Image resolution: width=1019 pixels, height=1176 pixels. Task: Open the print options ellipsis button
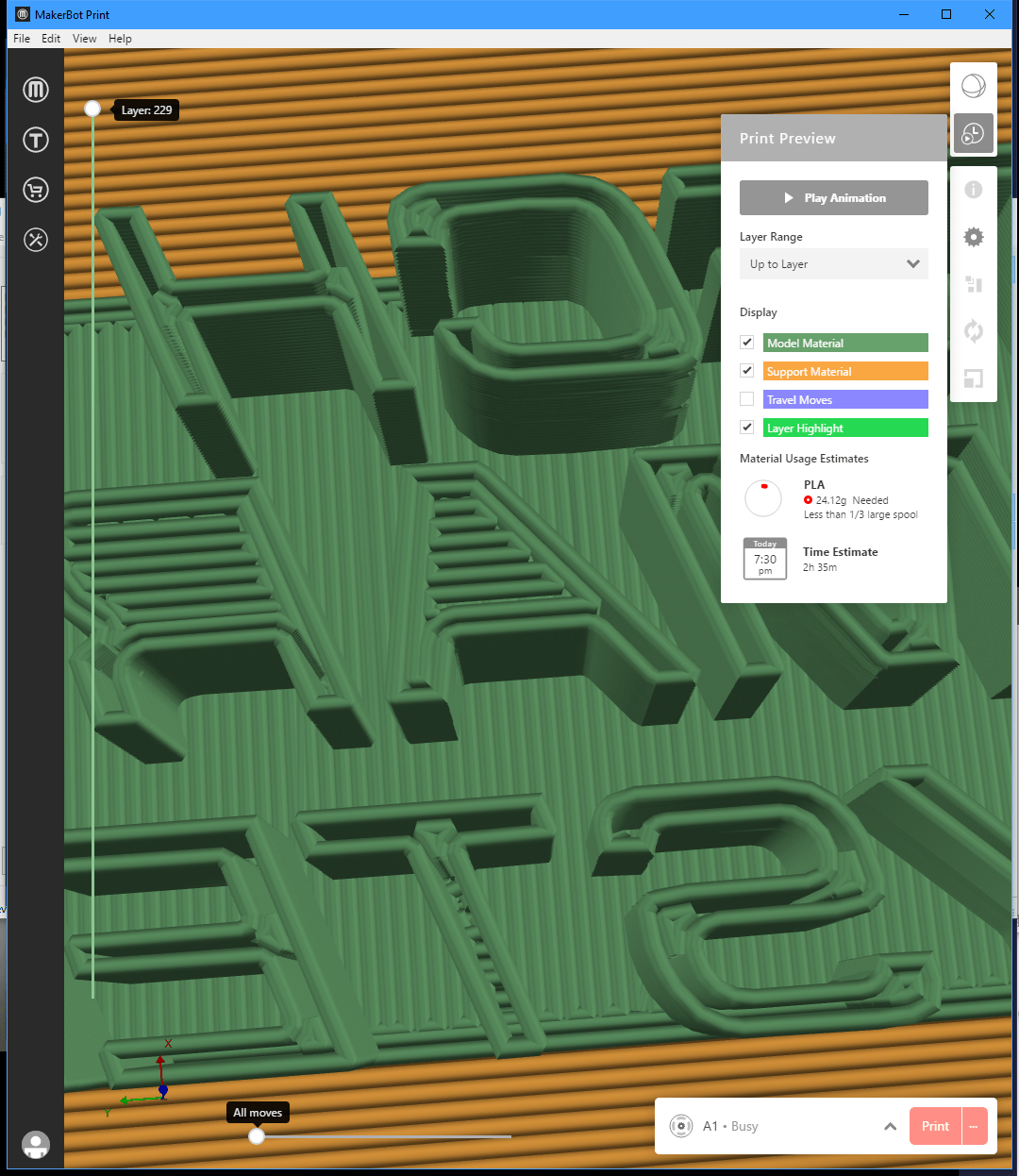974,1126
